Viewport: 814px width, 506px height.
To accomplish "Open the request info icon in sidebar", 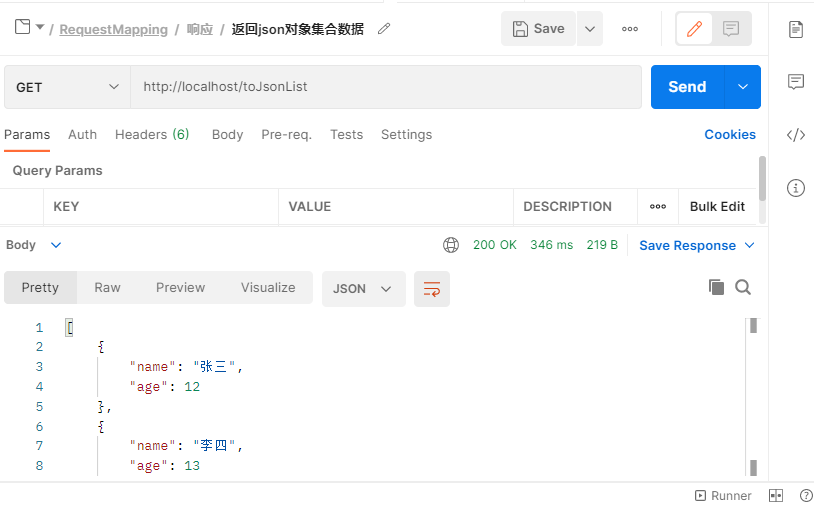I will [796, 187].
